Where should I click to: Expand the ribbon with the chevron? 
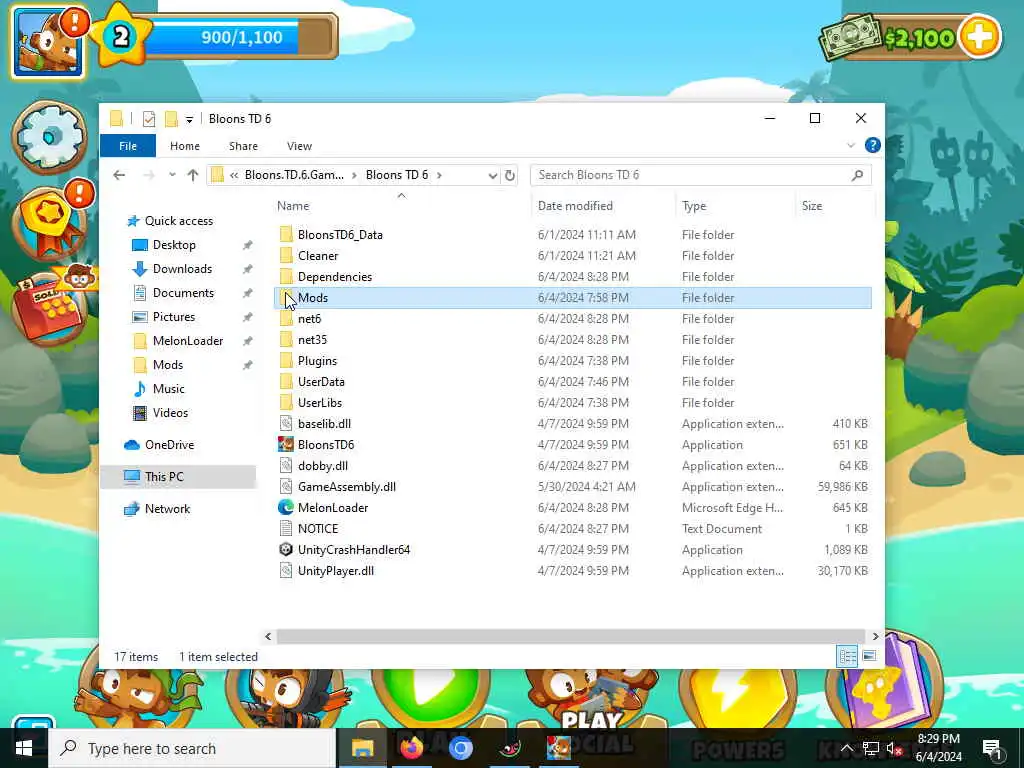850,146
